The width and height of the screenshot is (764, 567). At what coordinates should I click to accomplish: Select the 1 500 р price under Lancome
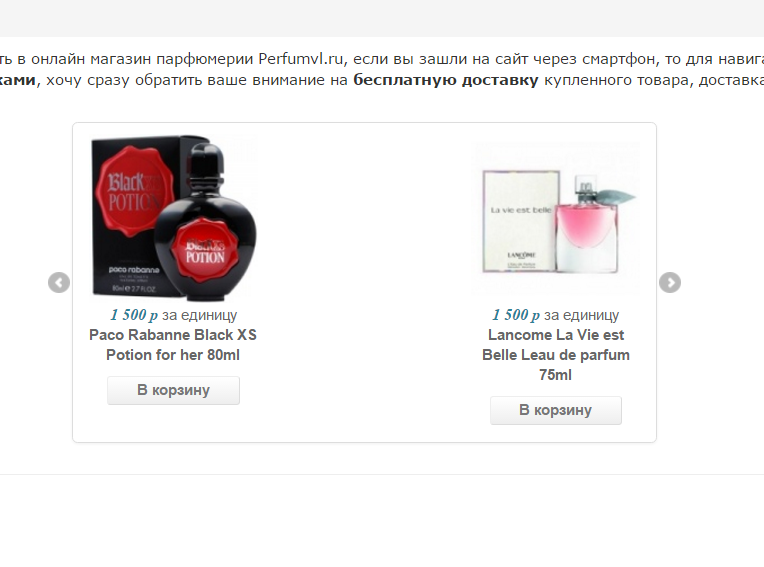click(516, 315)
